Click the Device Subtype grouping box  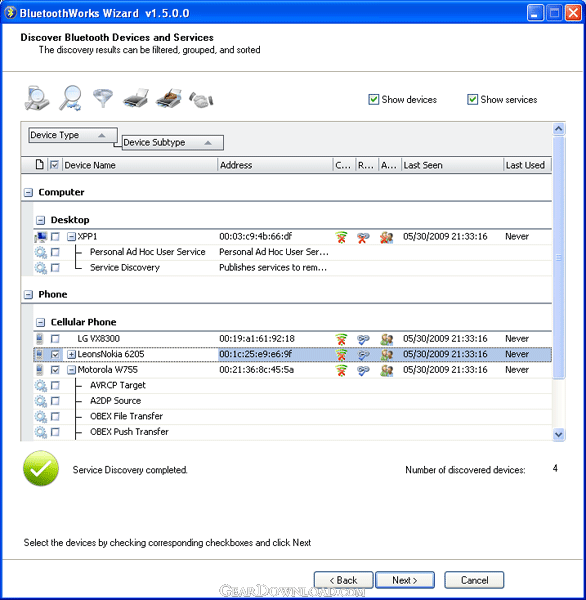[x=173, y=143]
